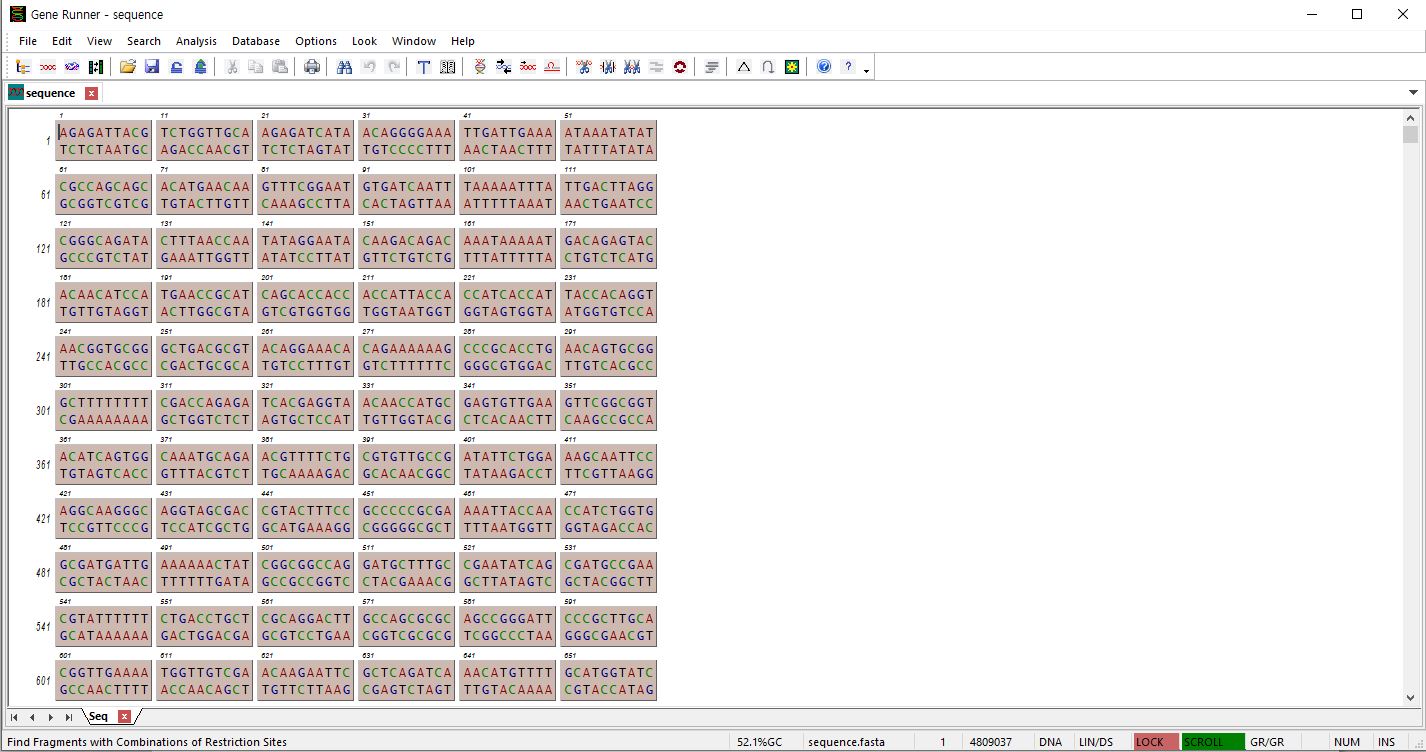The image size is (1426, 752).
Task: Open the Edit menu
Action: (x=62, y=41)
